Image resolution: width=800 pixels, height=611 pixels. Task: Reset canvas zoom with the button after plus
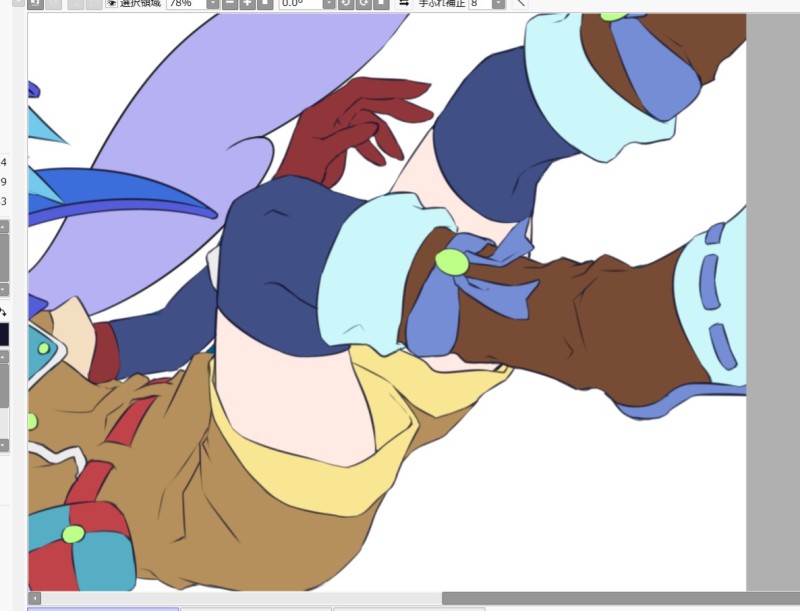click(265, 4)
